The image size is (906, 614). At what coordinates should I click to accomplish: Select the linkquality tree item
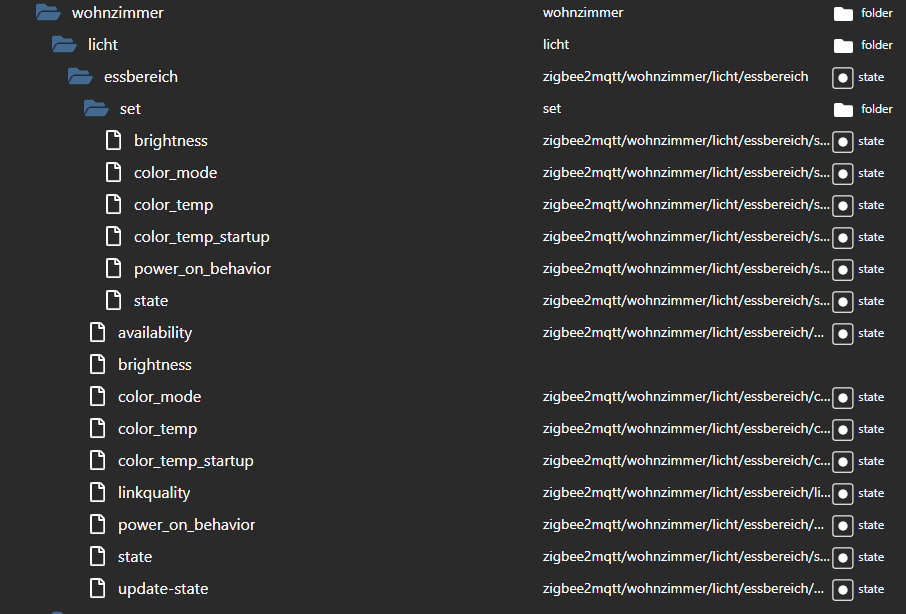click(x=154, y=493)
